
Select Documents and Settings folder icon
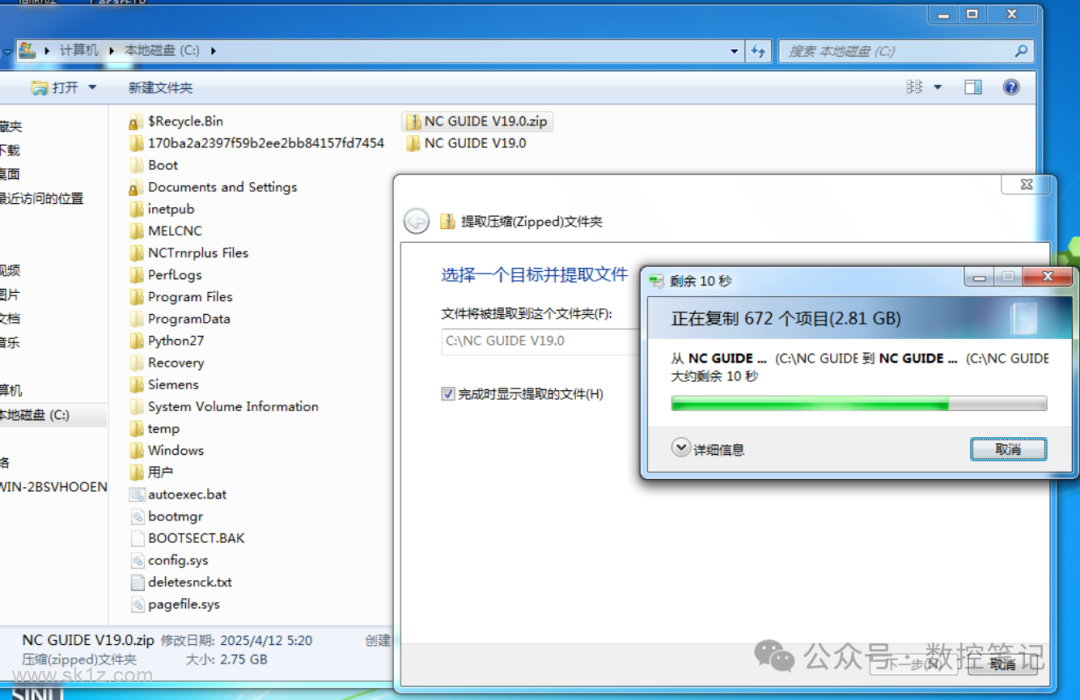[135, 187]
